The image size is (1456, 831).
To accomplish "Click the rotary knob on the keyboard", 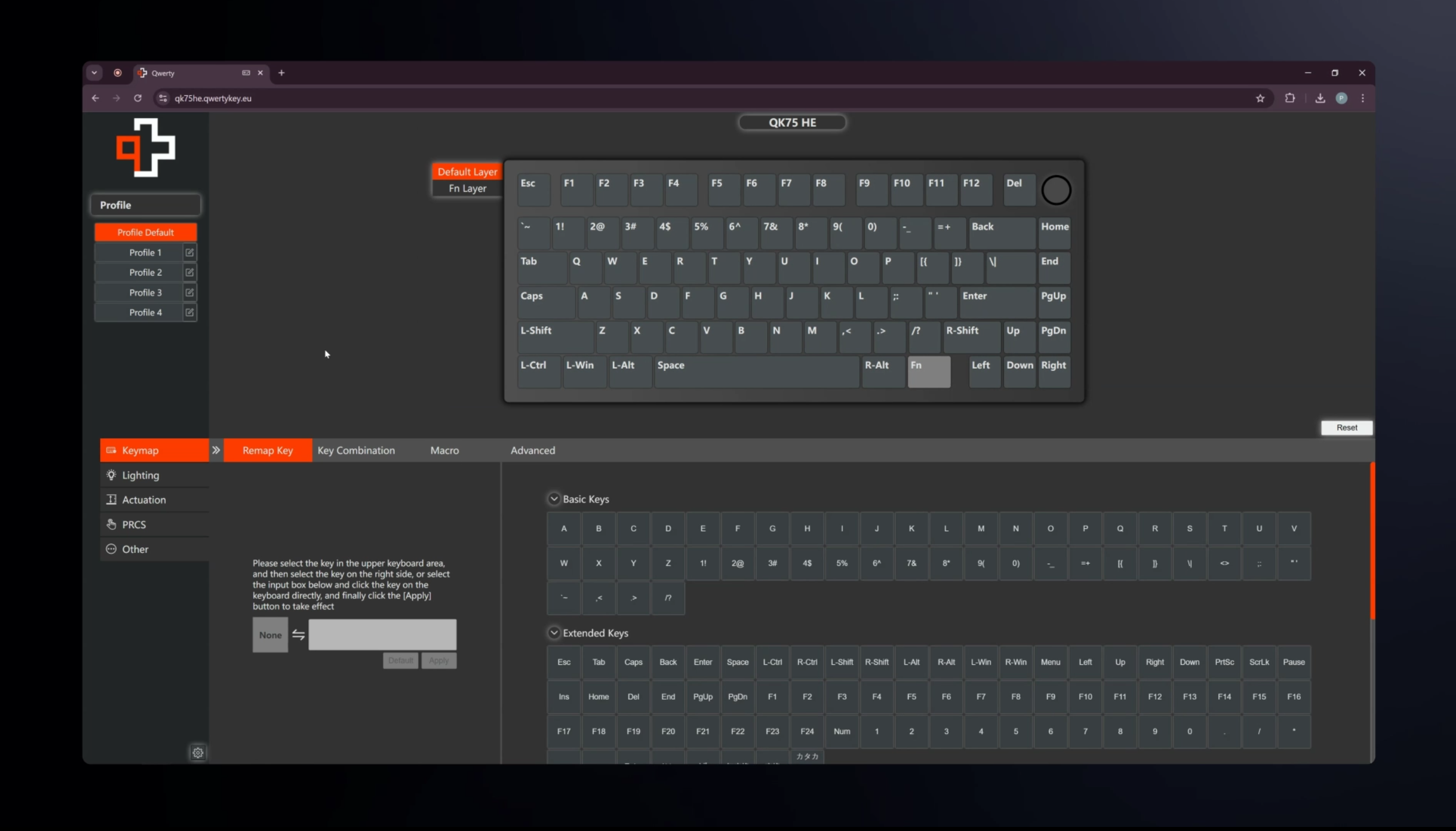I will point(1056,190).
